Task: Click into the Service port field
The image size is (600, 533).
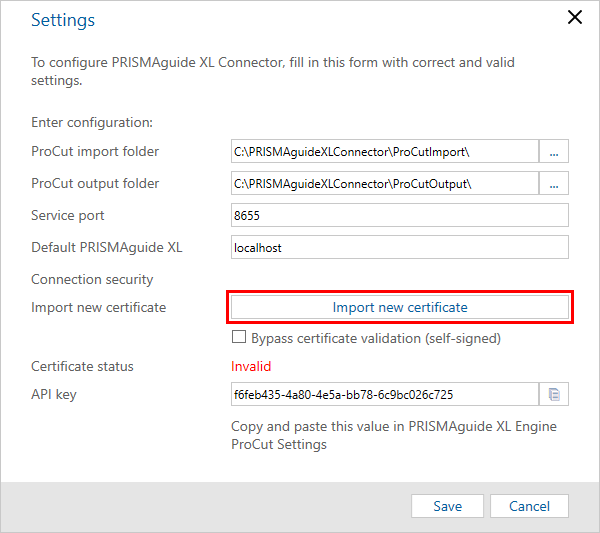Action: click(x=400, y=215)
